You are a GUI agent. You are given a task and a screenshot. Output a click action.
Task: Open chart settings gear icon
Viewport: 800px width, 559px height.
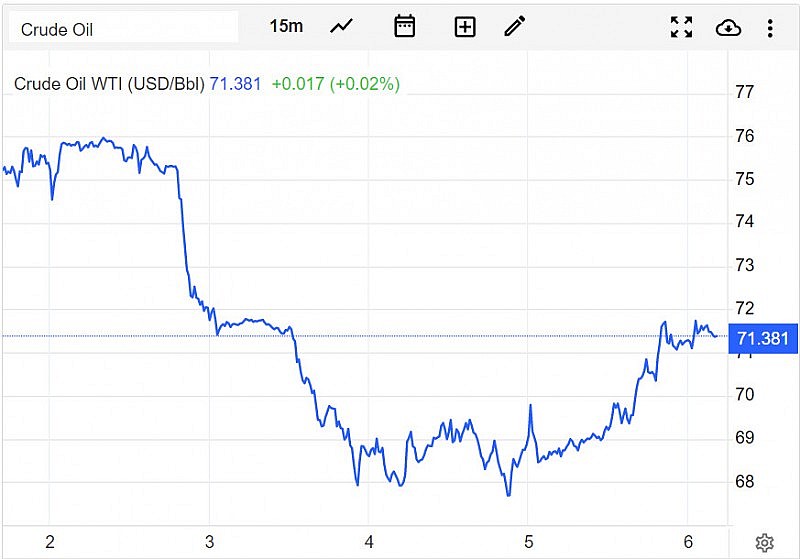(764, 542)
